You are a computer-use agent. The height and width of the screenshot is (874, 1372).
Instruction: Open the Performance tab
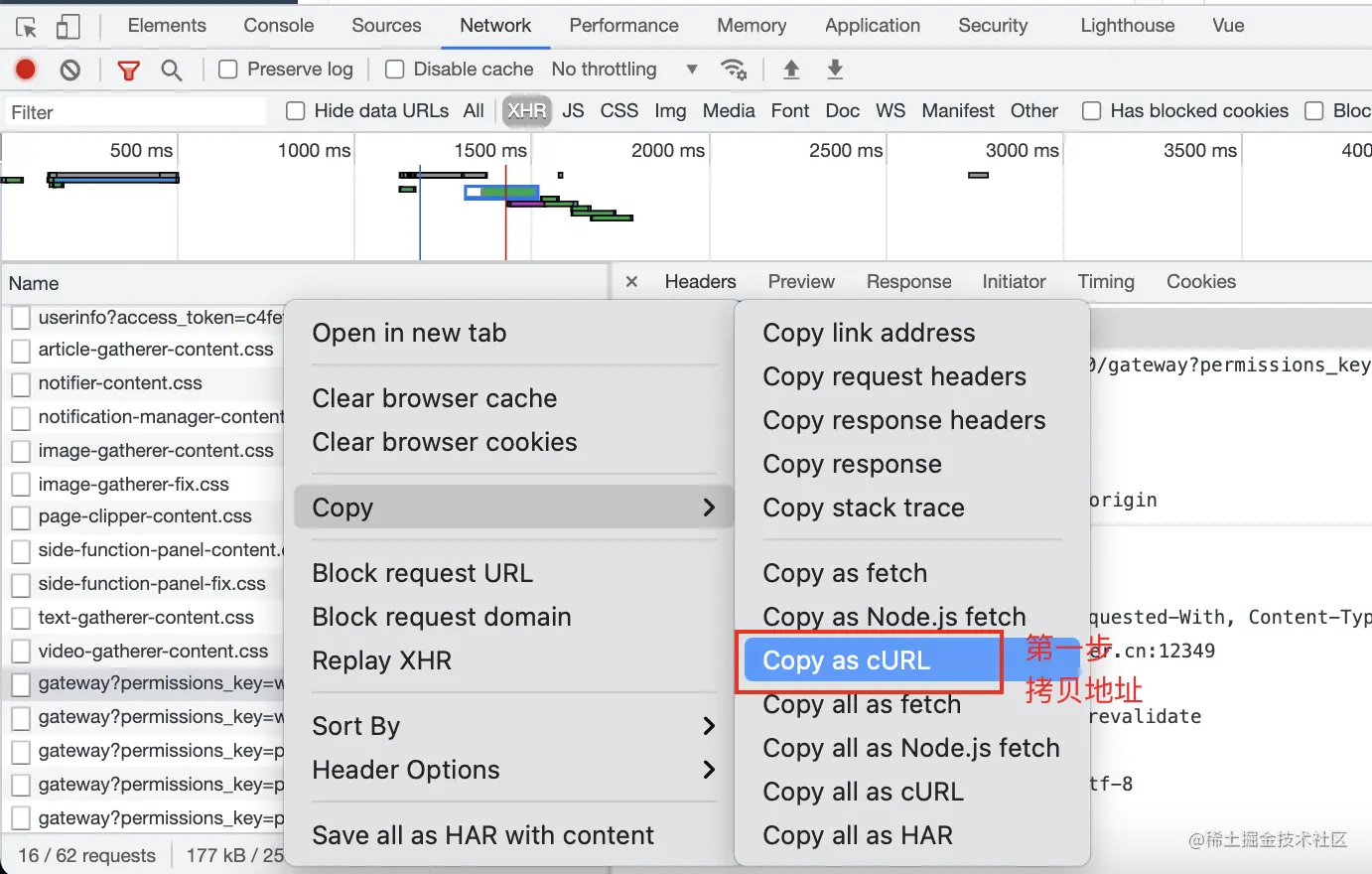(624, 26)
